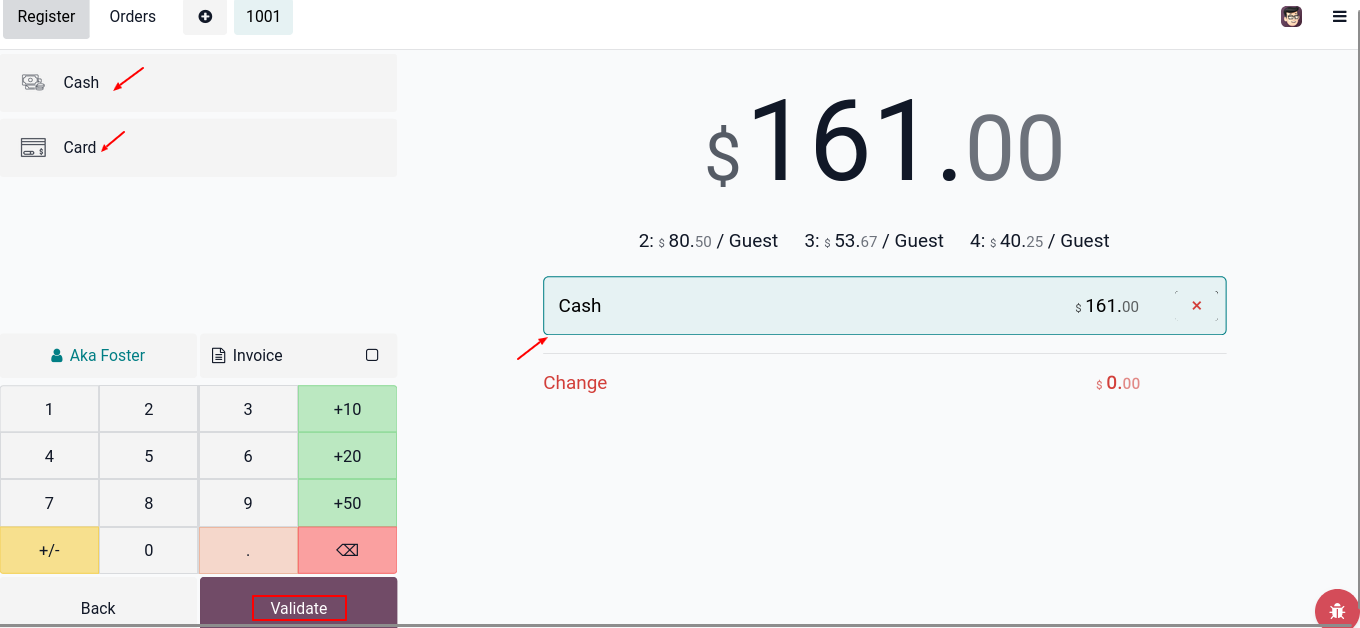The height and width of the screenshot is (628, 1360).
Task: Toggle the +/- sign key
Action: coord(49,550)
